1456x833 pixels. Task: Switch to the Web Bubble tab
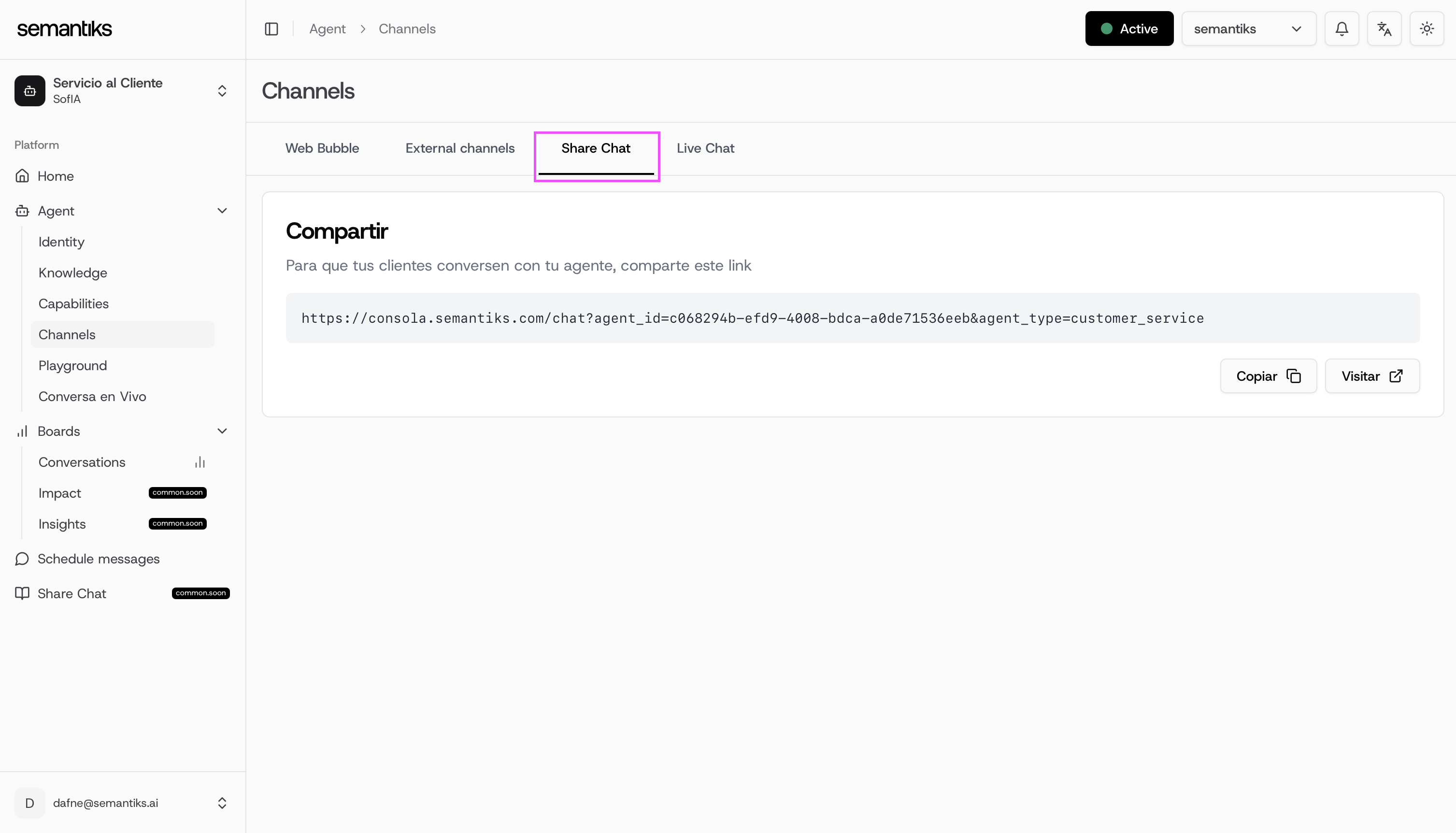pyautogui.click(x=322, y=148)
